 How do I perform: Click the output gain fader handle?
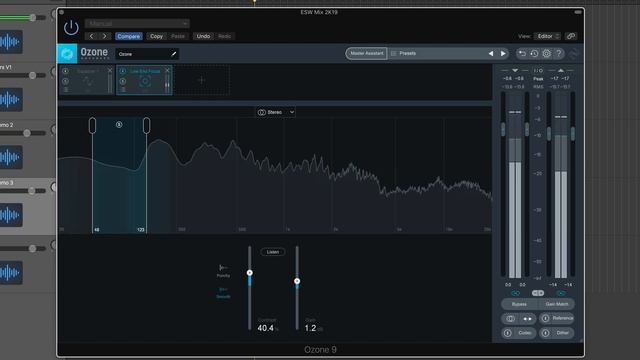[549, 133]
